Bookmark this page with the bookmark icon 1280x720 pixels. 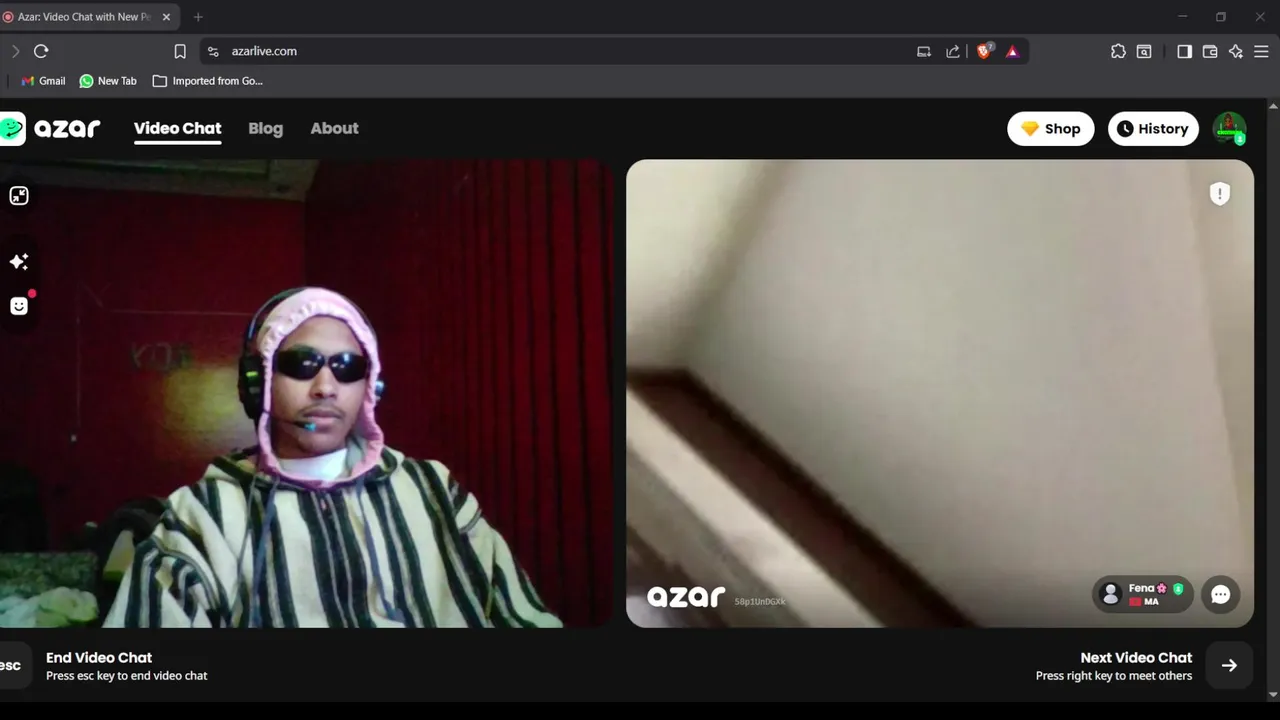[x=180, y=51]
